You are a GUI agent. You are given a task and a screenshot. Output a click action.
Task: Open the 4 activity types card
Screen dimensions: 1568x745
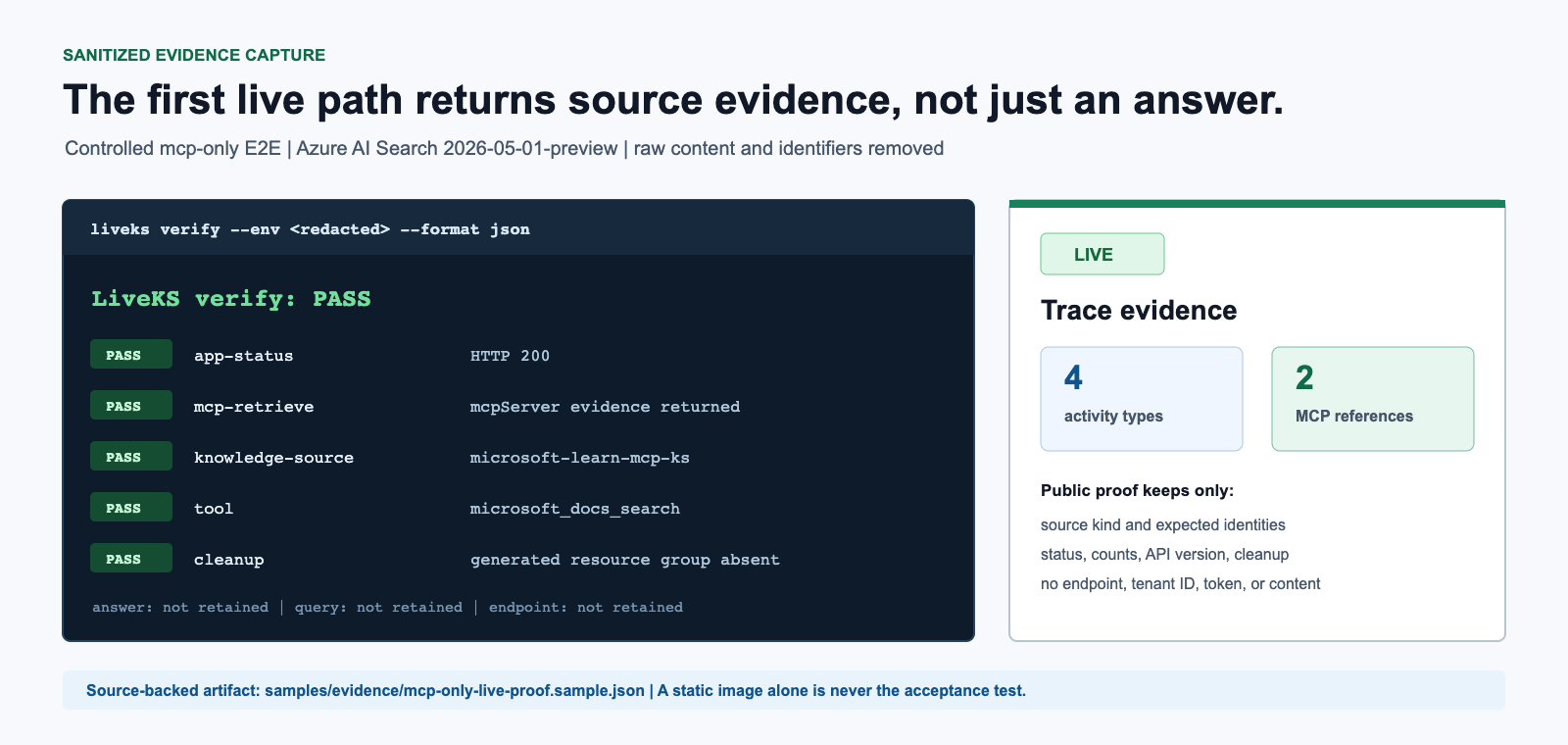[1142, 399]
